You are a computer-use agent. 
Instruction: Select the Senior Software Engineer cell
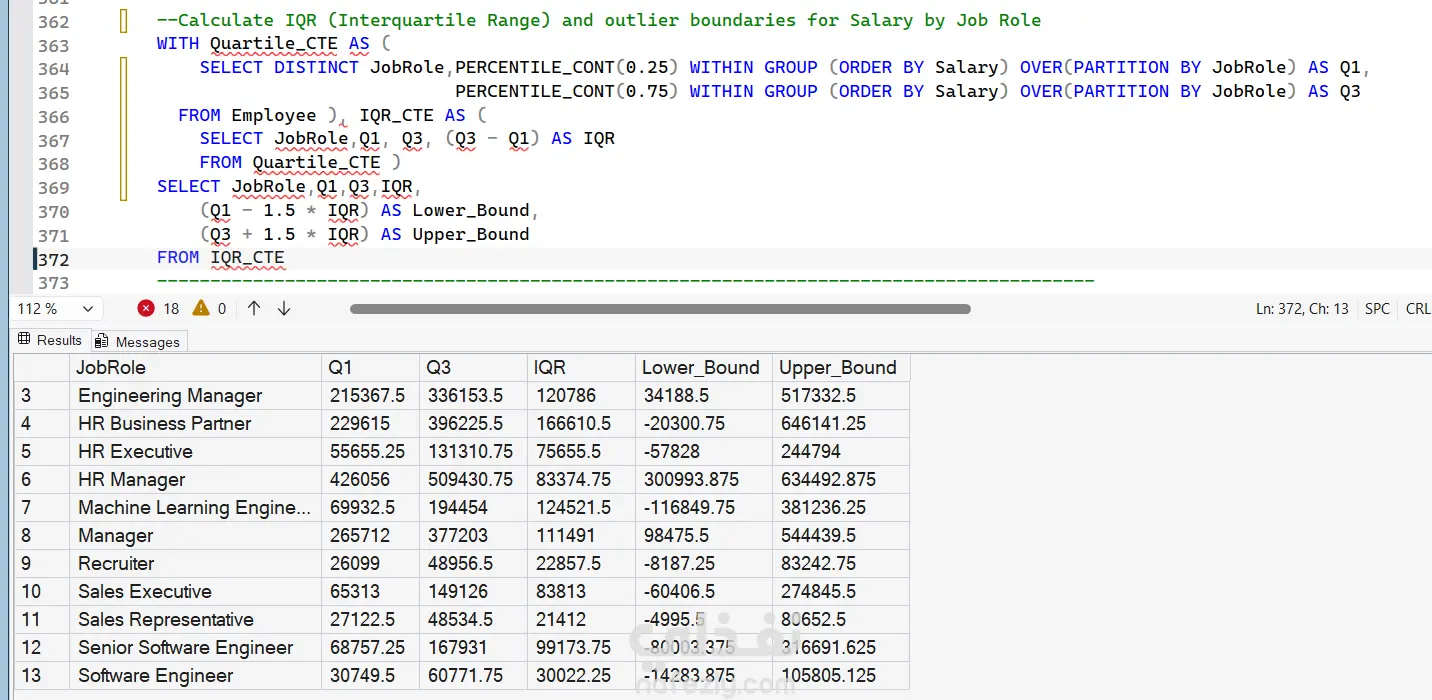click(x=196, y=647)
